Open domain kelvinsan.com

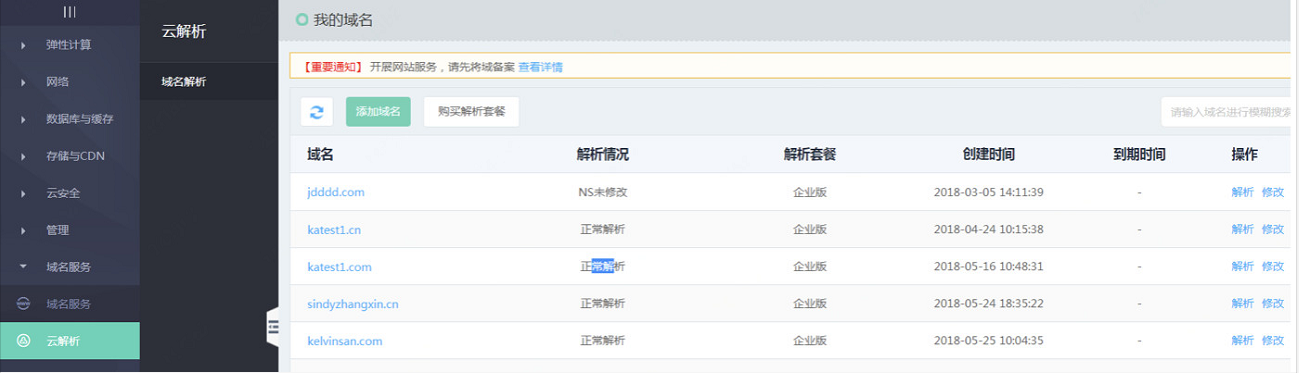click(345, 341)
